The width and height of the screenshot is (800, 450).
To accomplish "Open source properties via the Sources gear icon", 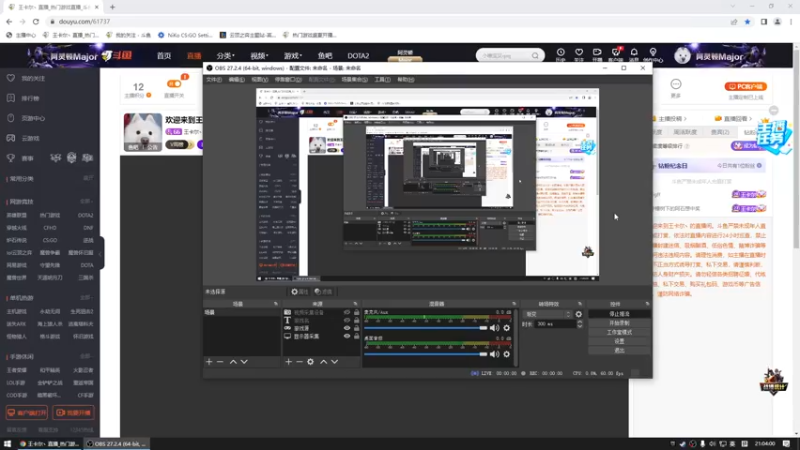I will [310, 362].
